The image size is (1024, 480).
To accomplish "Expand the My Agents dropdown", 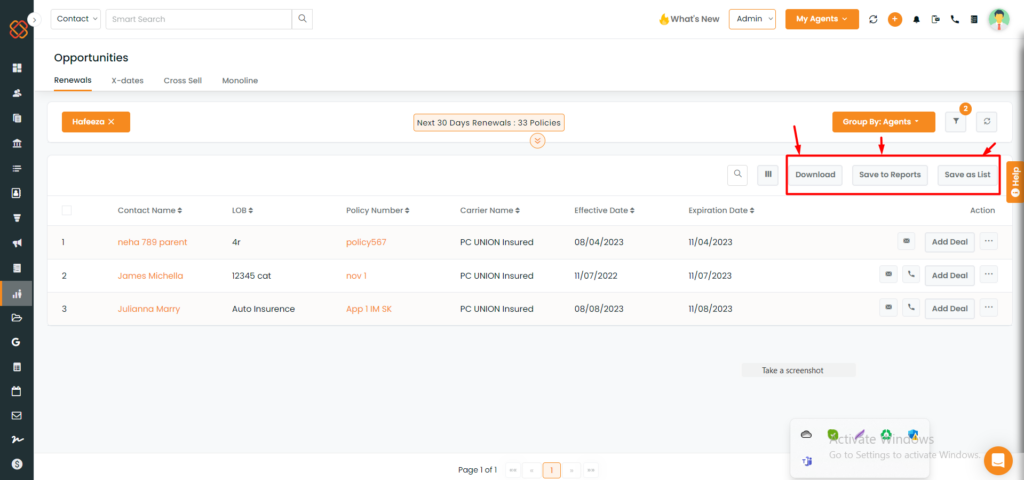I will click(822, 19).
